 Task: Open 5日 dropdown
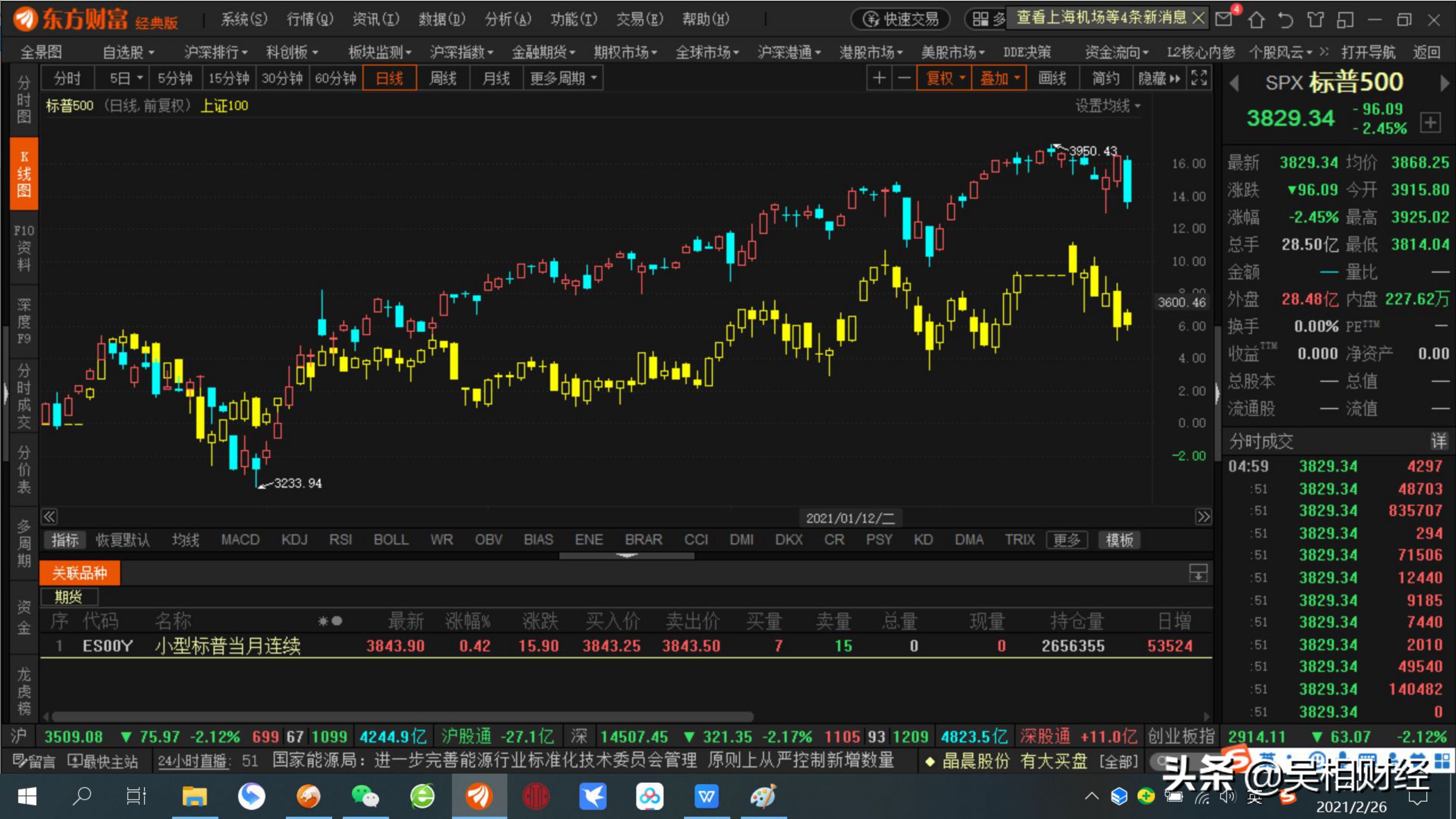(122, 78)
